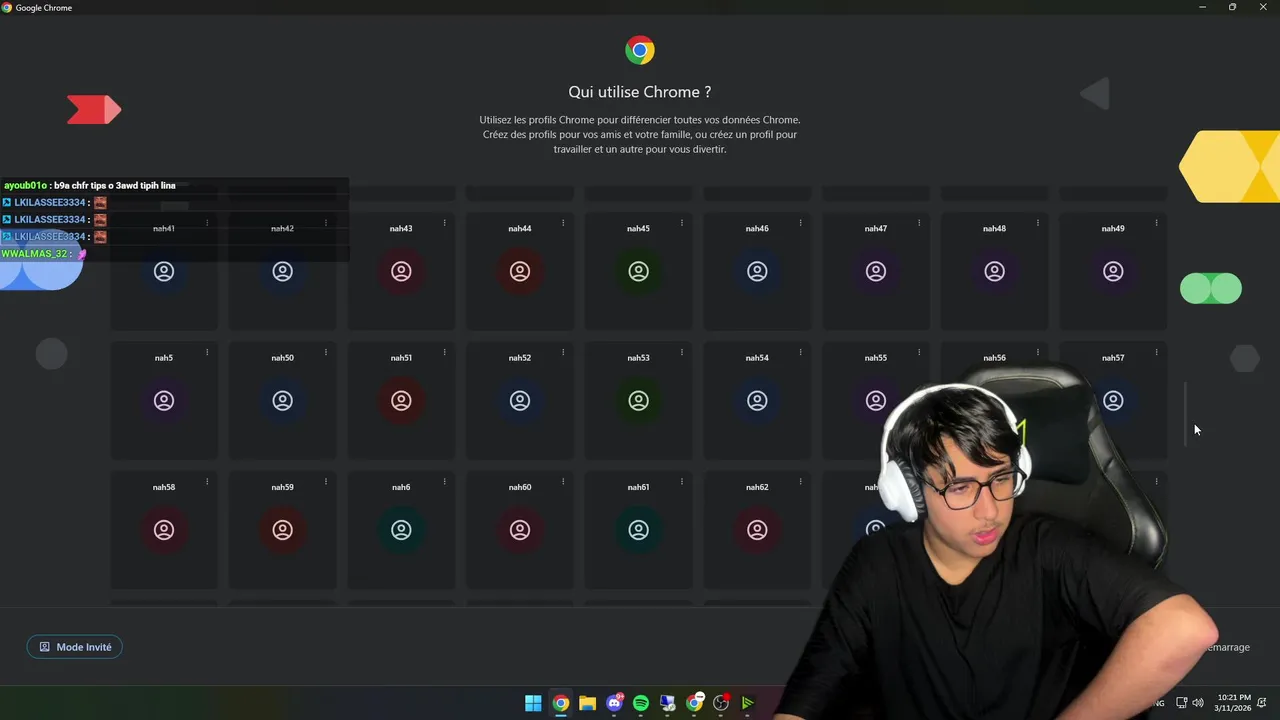The width and height of the screenshot is (1280, 720).
Task: Open more actions menu for nah47
Action: [919, 223]
